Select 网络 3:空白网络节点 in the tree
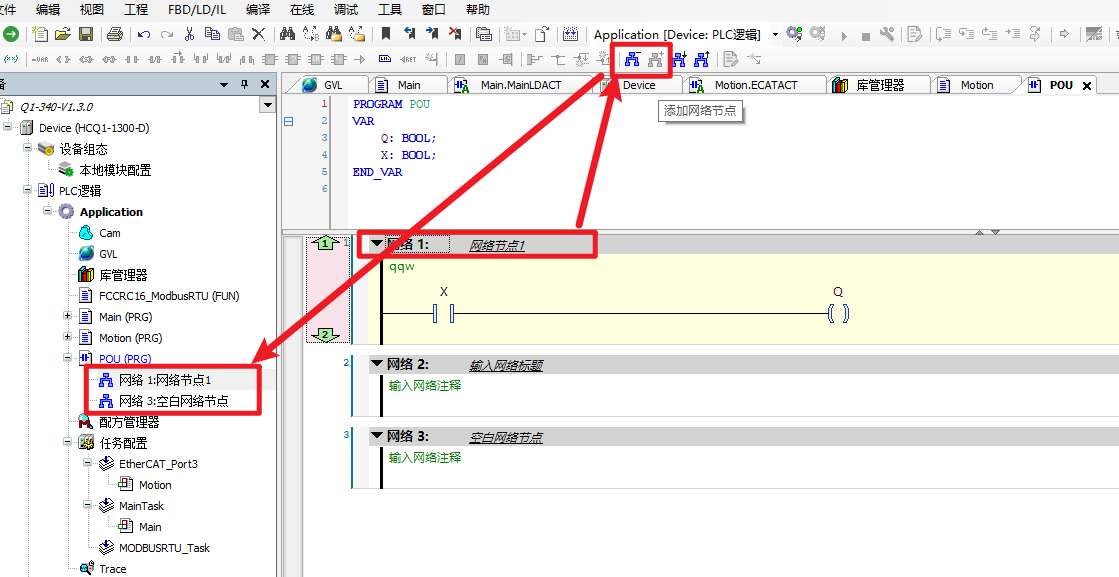Screen dimensions: 1119x577 [x=173, y=401]
